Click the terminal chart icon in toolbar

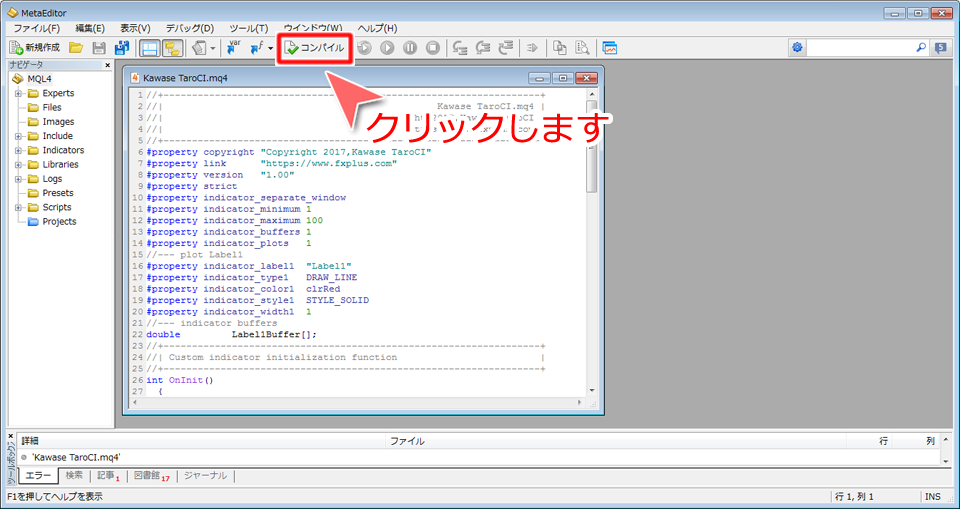(609, 47)
